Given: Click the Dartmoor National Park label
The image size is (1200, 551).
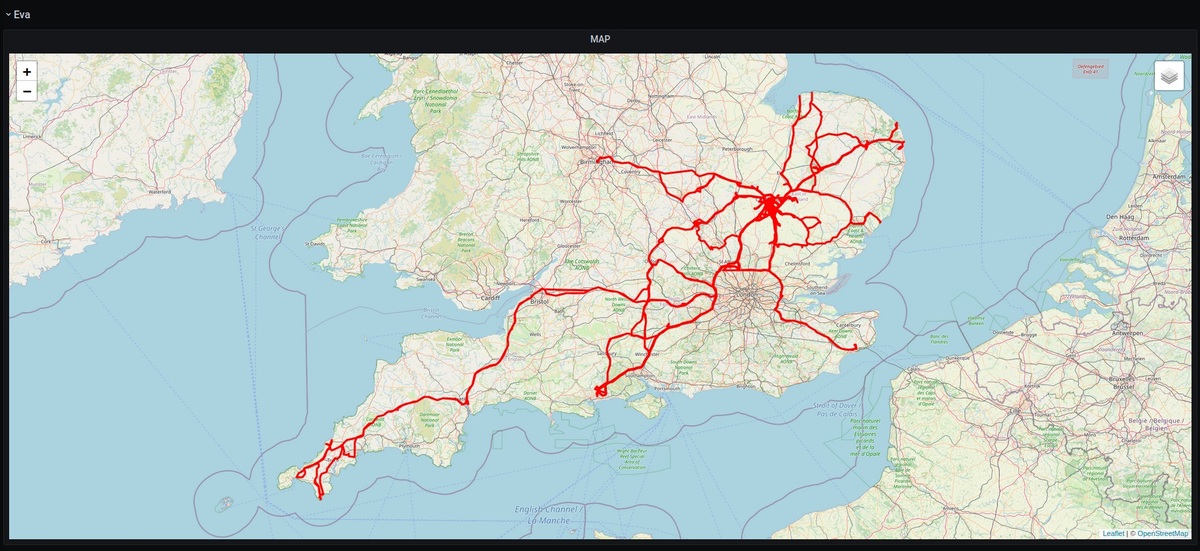Looking at the screenshot, I should pyautogui.click(x=427, y=419).
